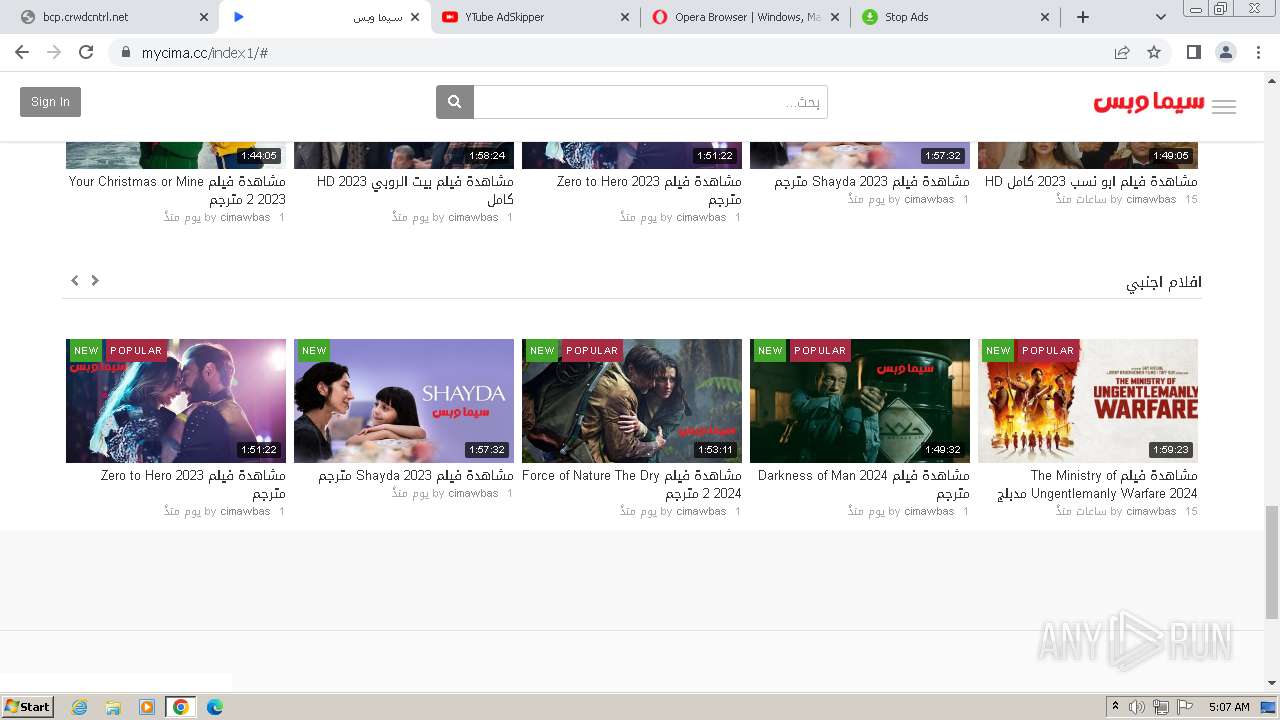Image resolution: width=1280 pixels, height=720 pixels.
Task: Click into the site search field
Action: tap(650, 102)
